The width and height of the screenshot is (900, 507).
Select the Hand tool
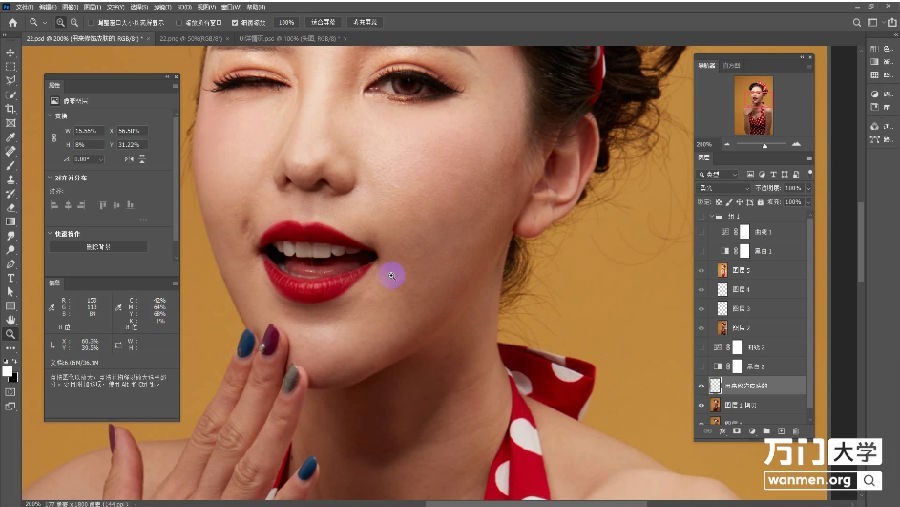(x=10, y=320)
